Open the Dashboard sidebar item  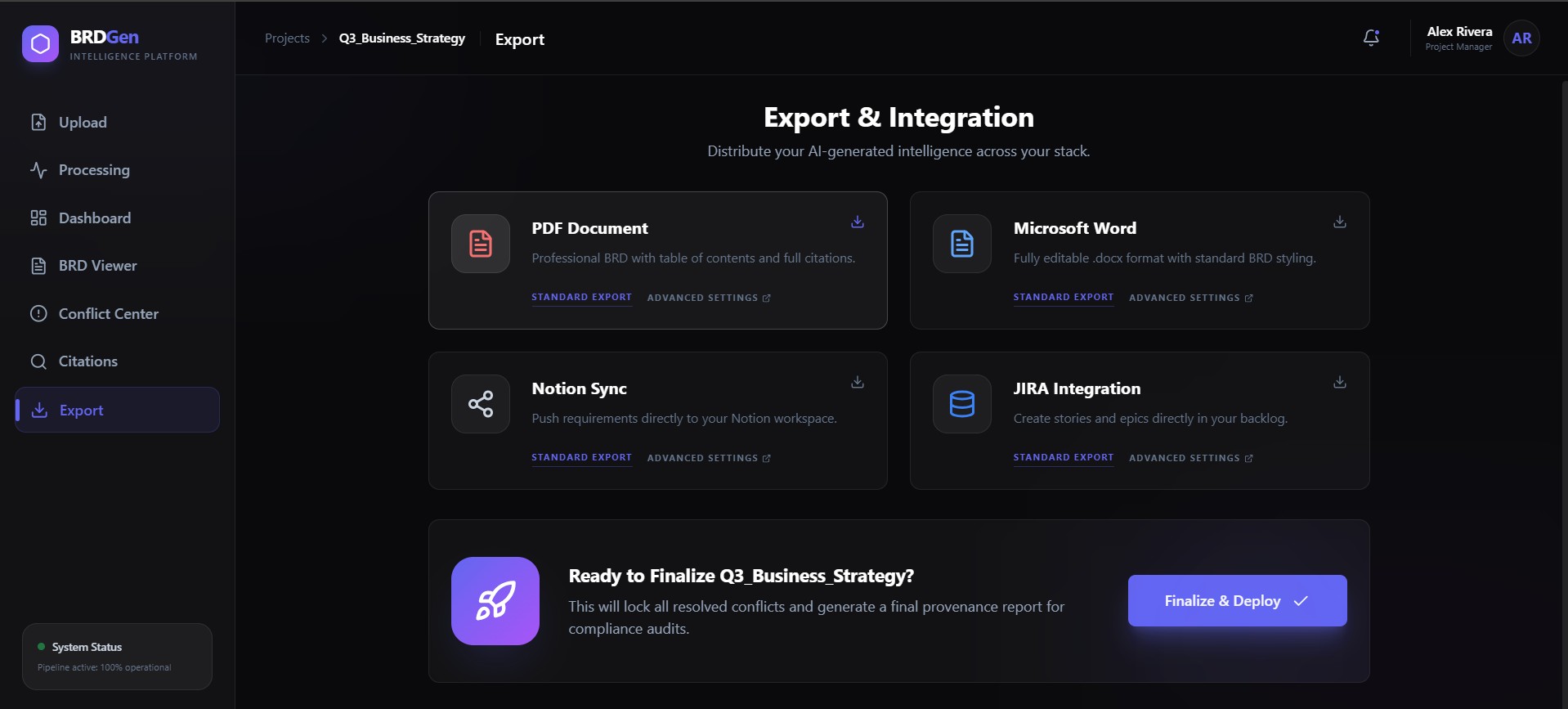tap(117, 218)
